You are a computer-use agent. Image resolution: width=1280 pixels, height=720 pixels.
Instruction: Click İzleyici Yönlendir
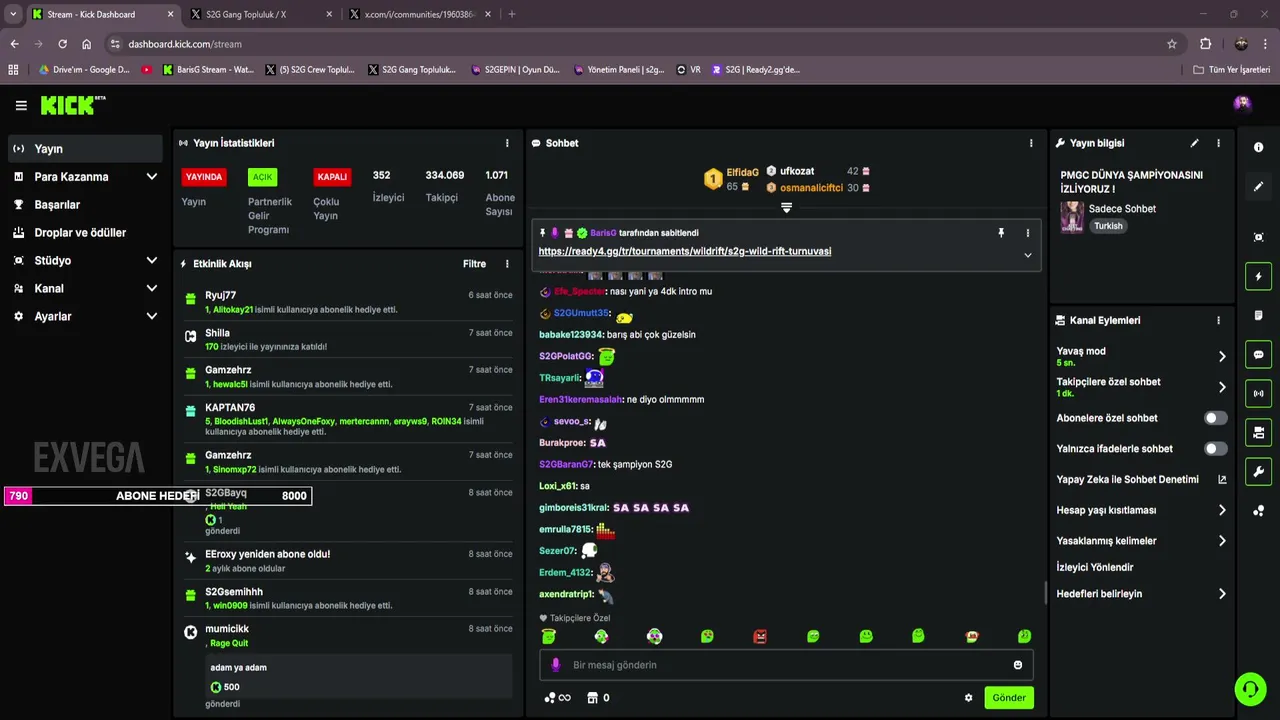coord(1095,567)
